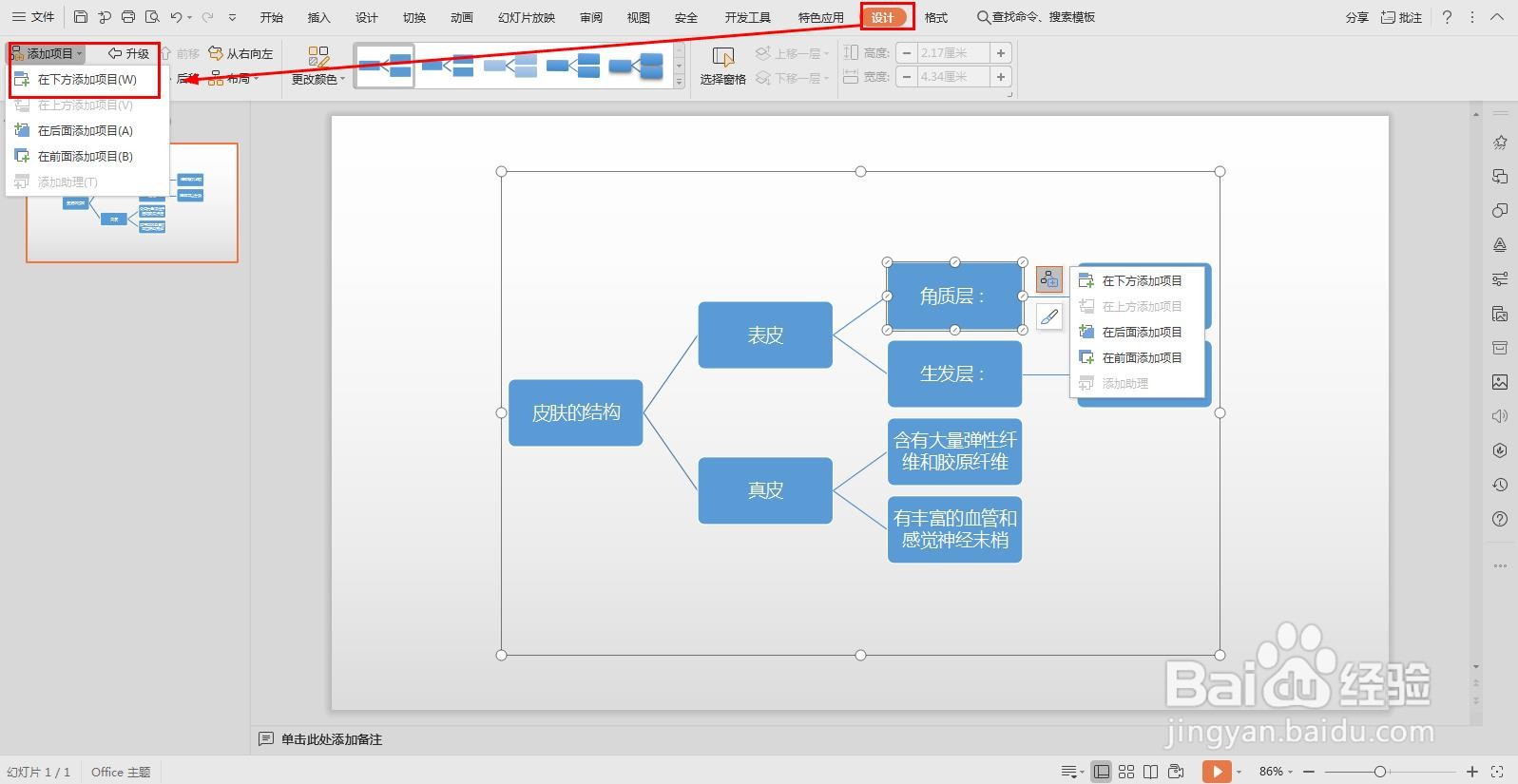Click the zoom in plus button
This screenshot has width=1518, height=784.
[x=1472, y=772]
